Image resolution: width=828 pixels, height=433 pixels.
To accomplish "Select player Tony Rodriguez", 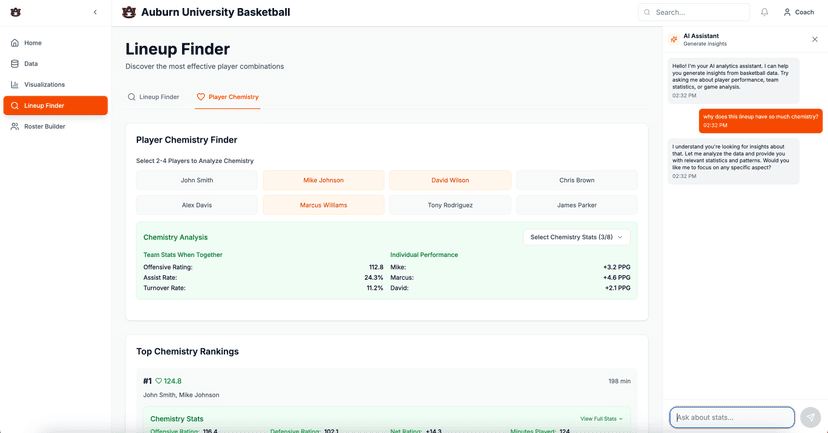I will point(450,205).
